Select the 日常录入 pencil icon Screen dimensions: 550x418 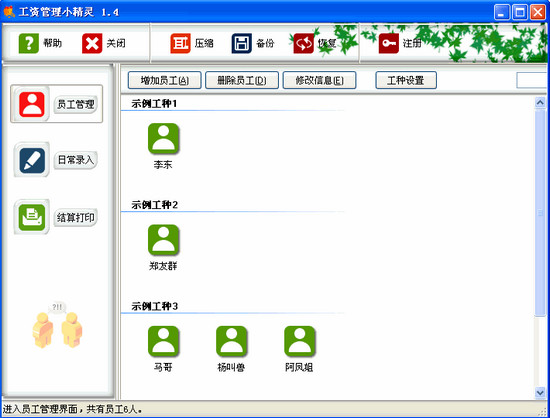pyautogui.click(x=32, y=160)
